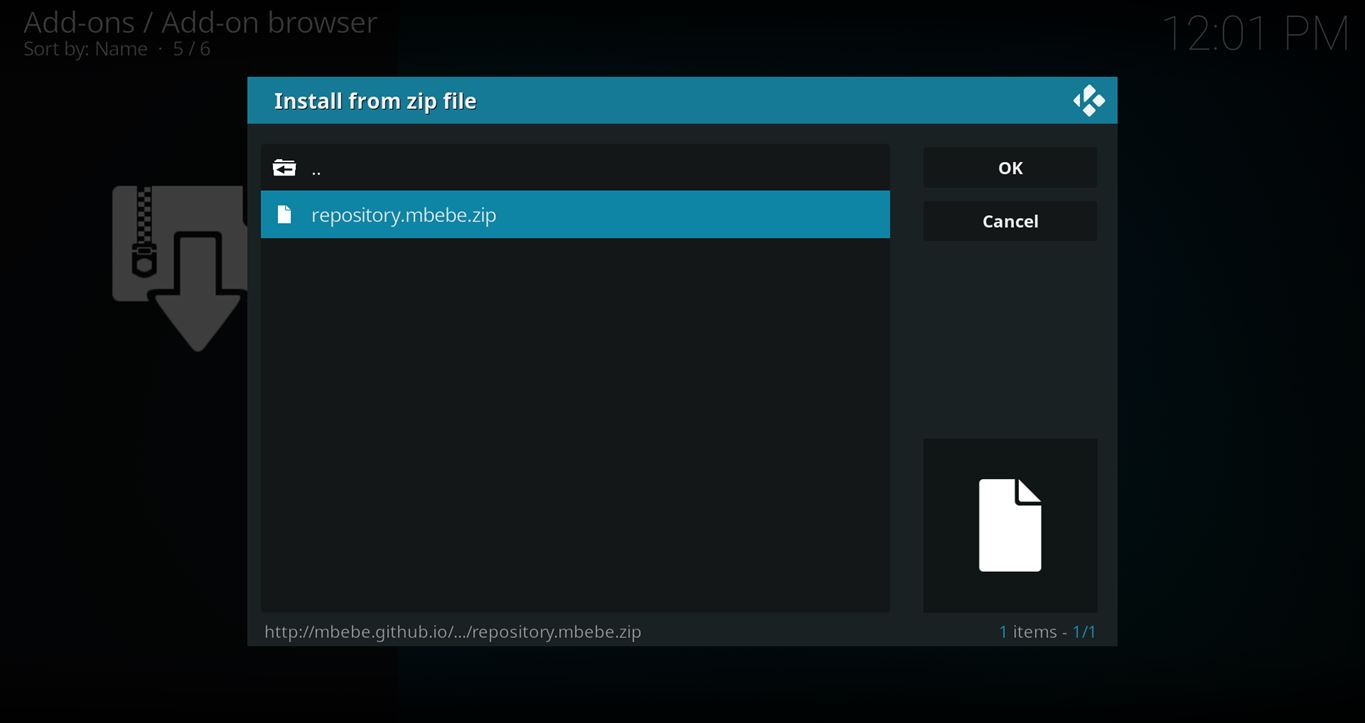The image size is (1365, 723).
Task: Click the 12:01 PM clock
Action: point(1255,34)
